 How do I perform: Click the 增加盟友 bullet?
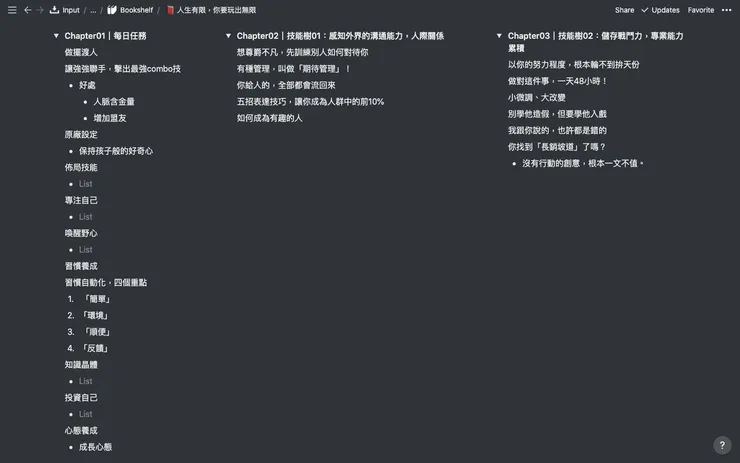click(x=110, y=118)
